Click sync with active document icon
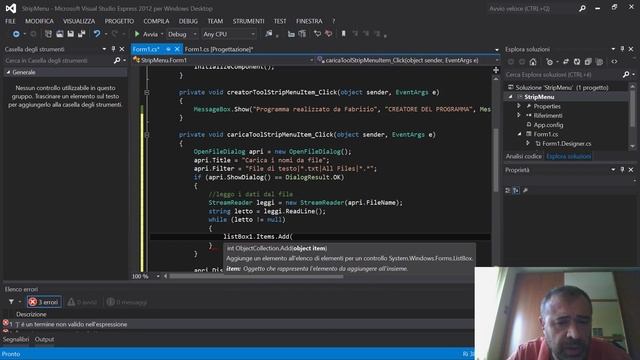The height and width of the screenshot is (360, 640). pos(566,62)
